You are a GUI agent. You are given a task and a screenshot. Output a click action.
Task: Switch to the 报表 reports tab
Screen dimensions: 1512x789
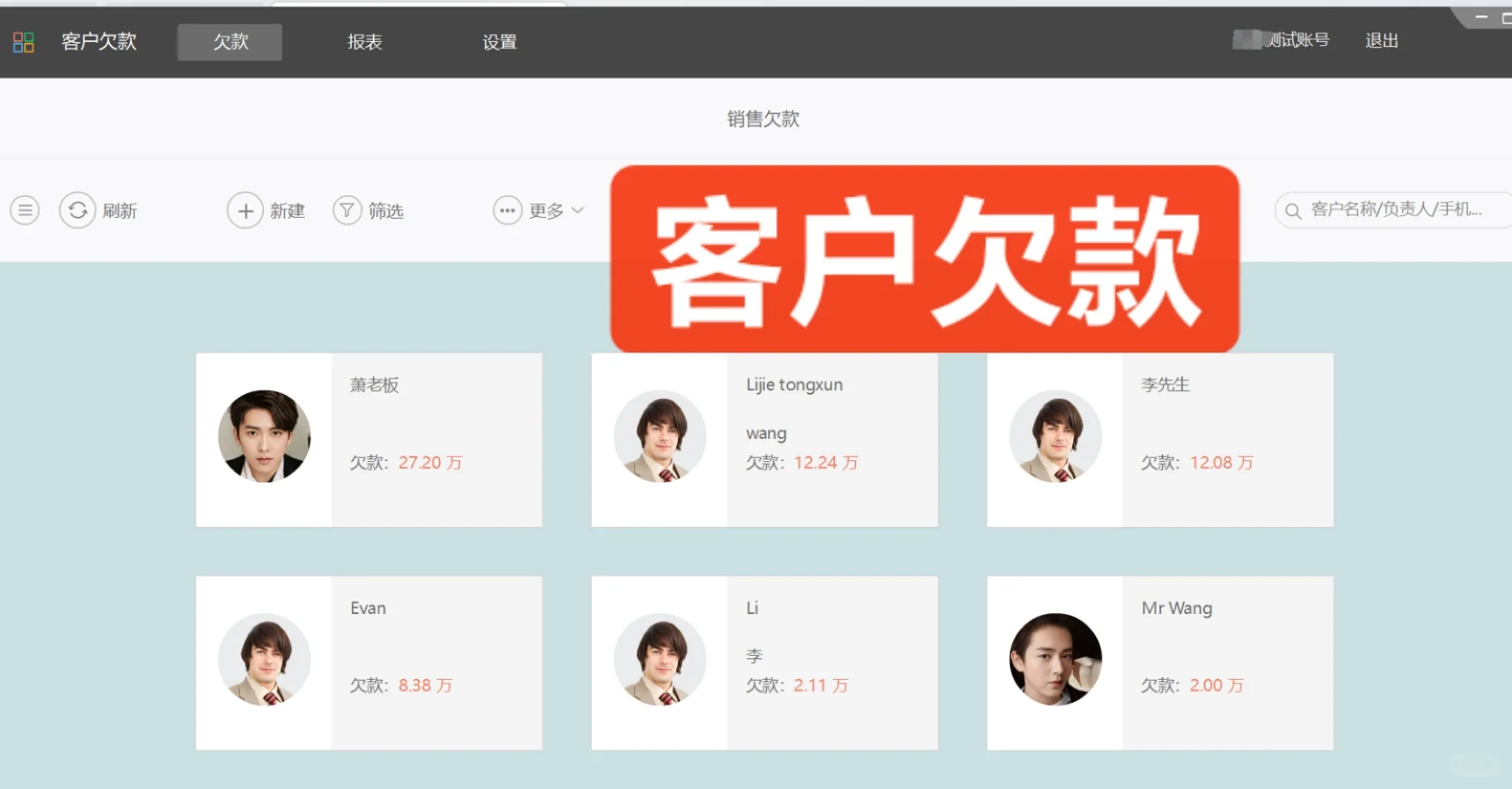(365, 41)
